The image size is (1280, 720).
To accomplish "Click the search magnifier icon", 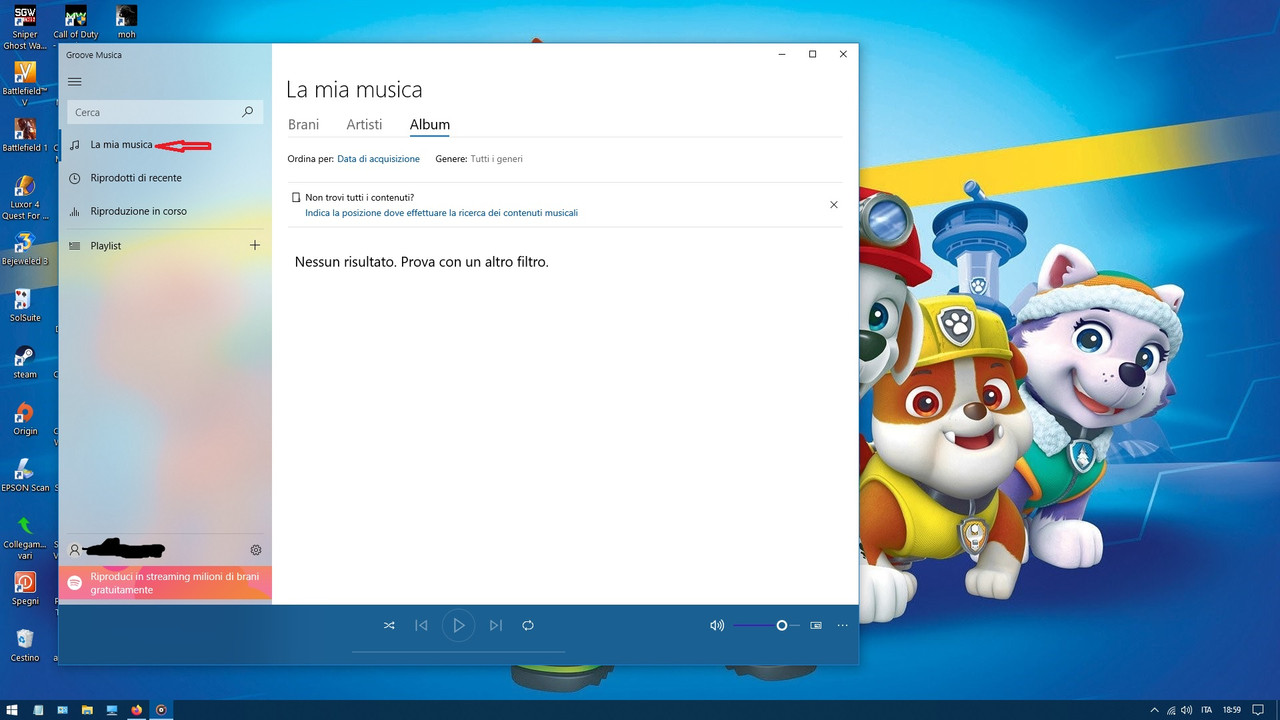I will click(248, 112).
